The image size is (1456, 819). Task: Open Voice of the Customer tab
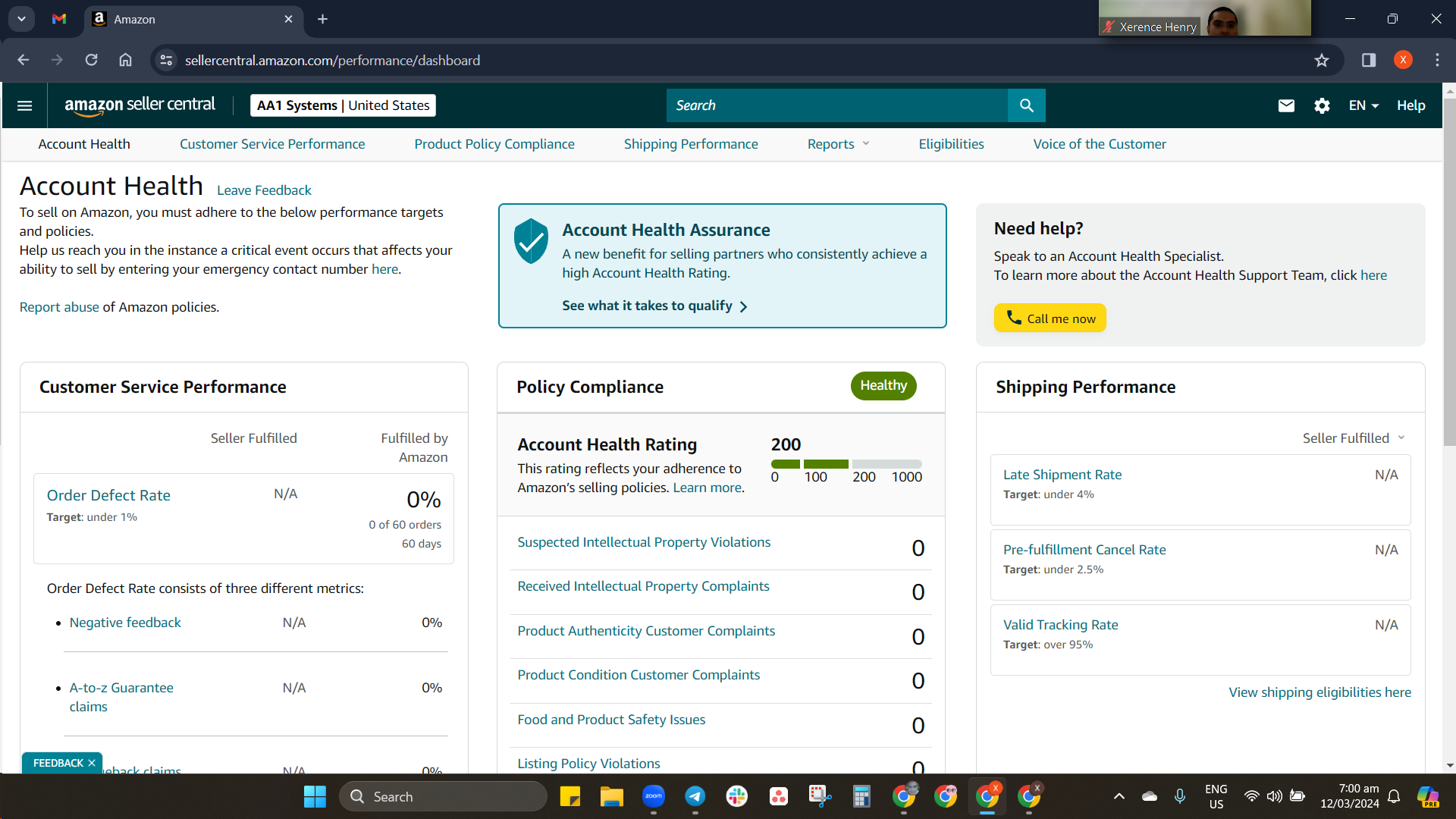pyautogui.click(x=1100, y=144)
